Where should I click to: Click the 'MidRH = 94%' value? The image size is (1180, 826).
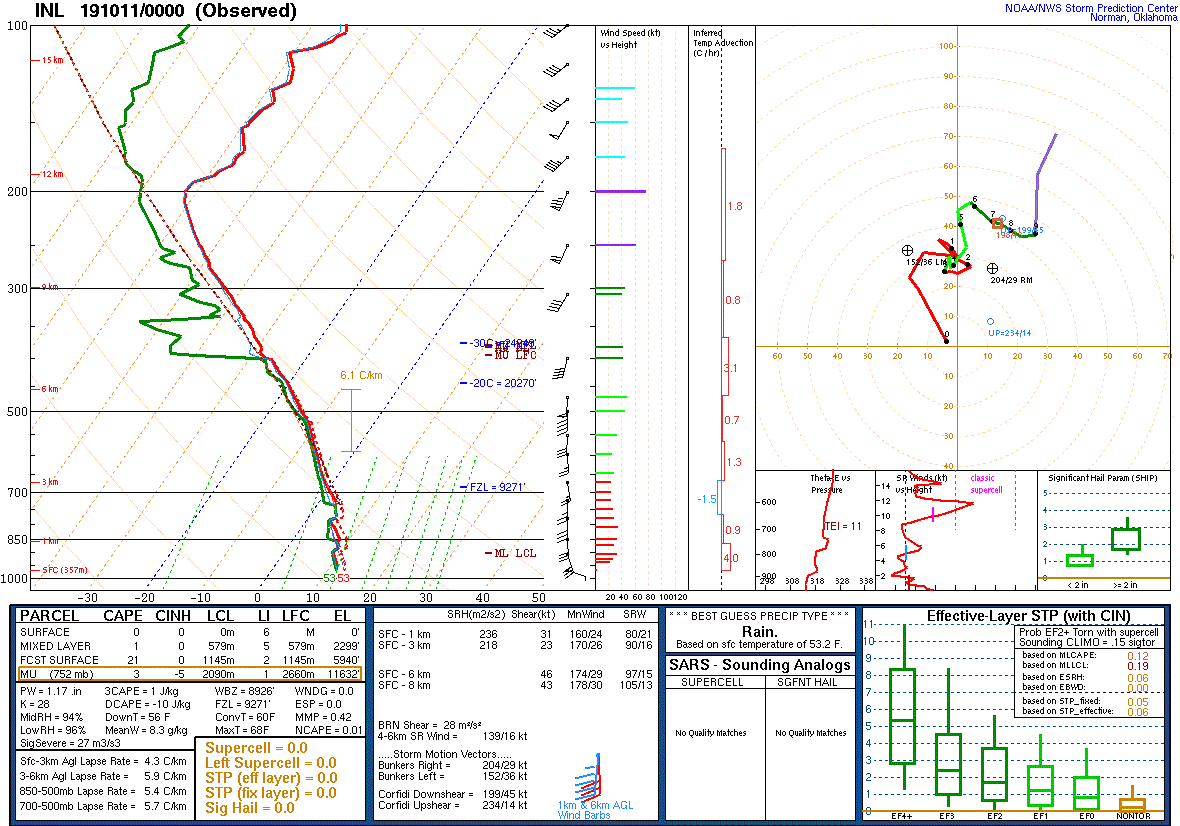51,717
